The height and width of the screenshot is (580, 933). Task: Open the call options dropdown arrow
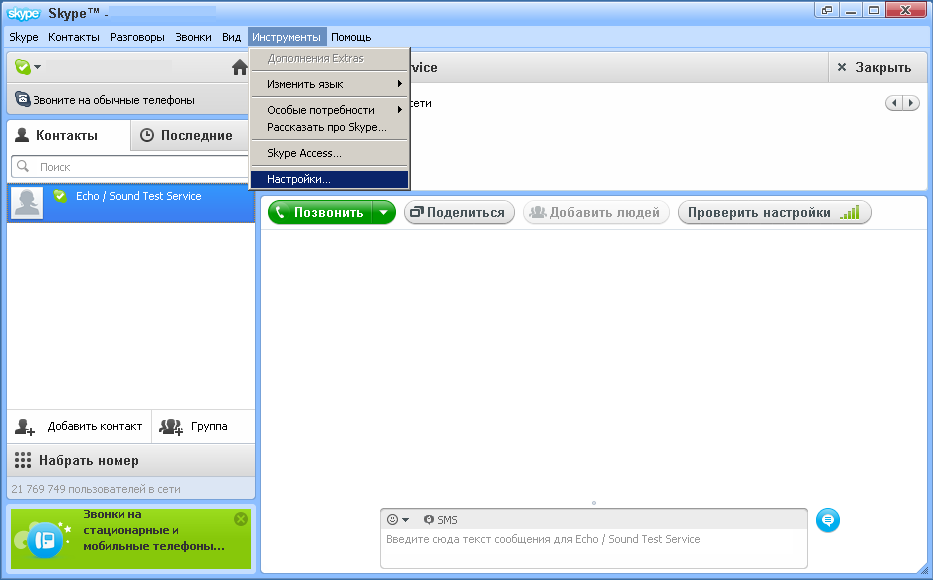(x=384, y=212)
